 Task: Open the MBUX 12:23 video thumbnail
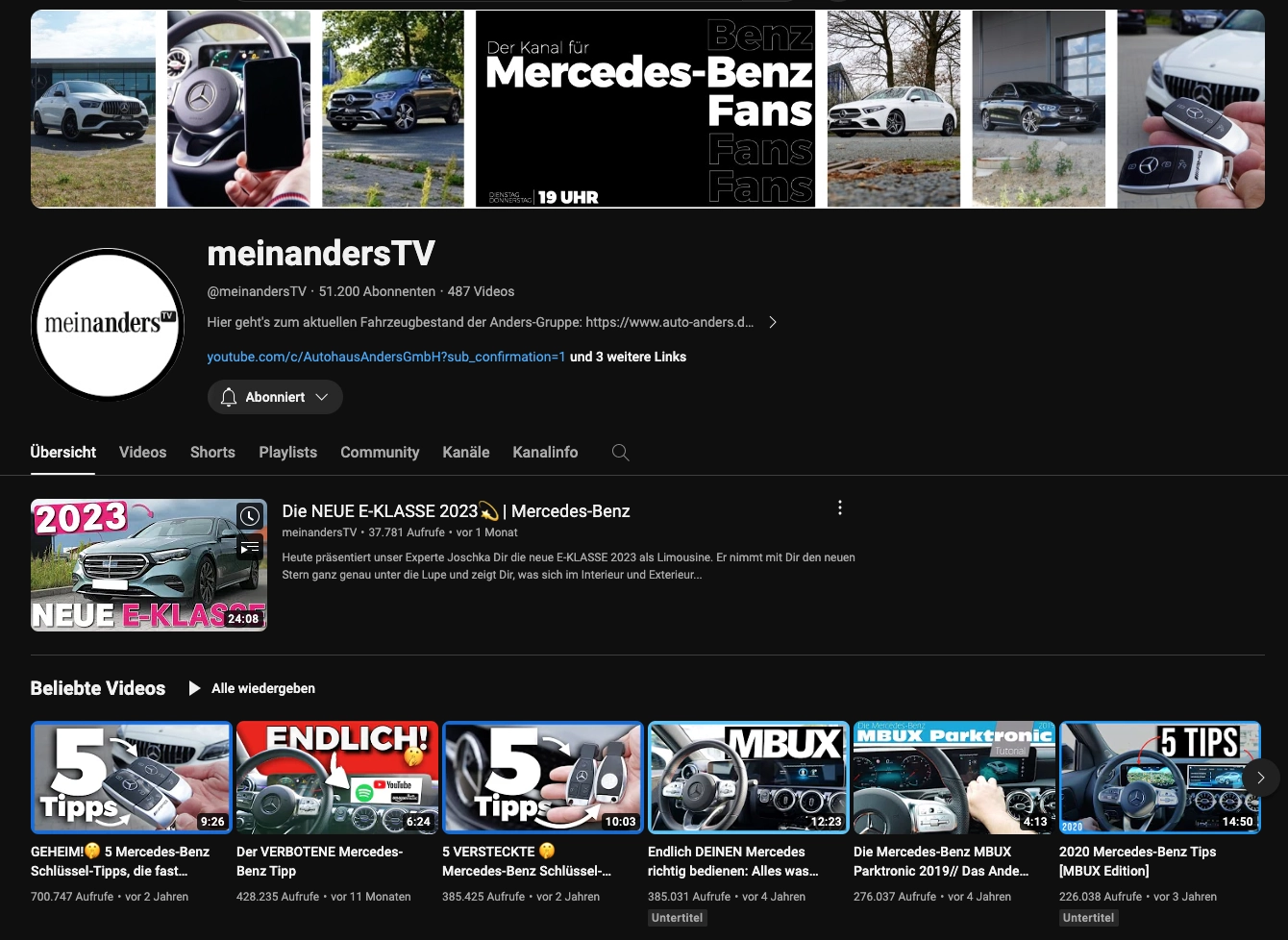tap(749, 778)
